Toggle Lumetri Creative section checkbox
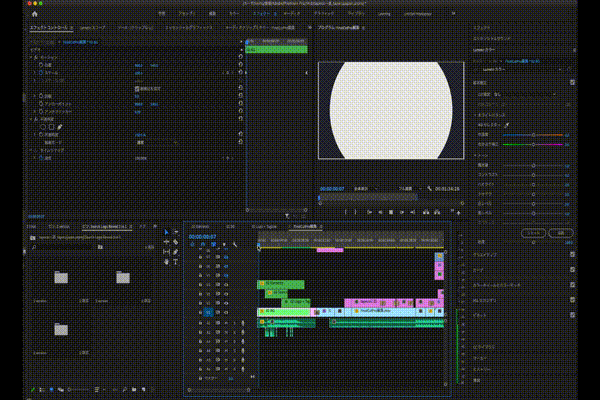The width and height of the screenshot is (600, 400). (x=572, y=254)
